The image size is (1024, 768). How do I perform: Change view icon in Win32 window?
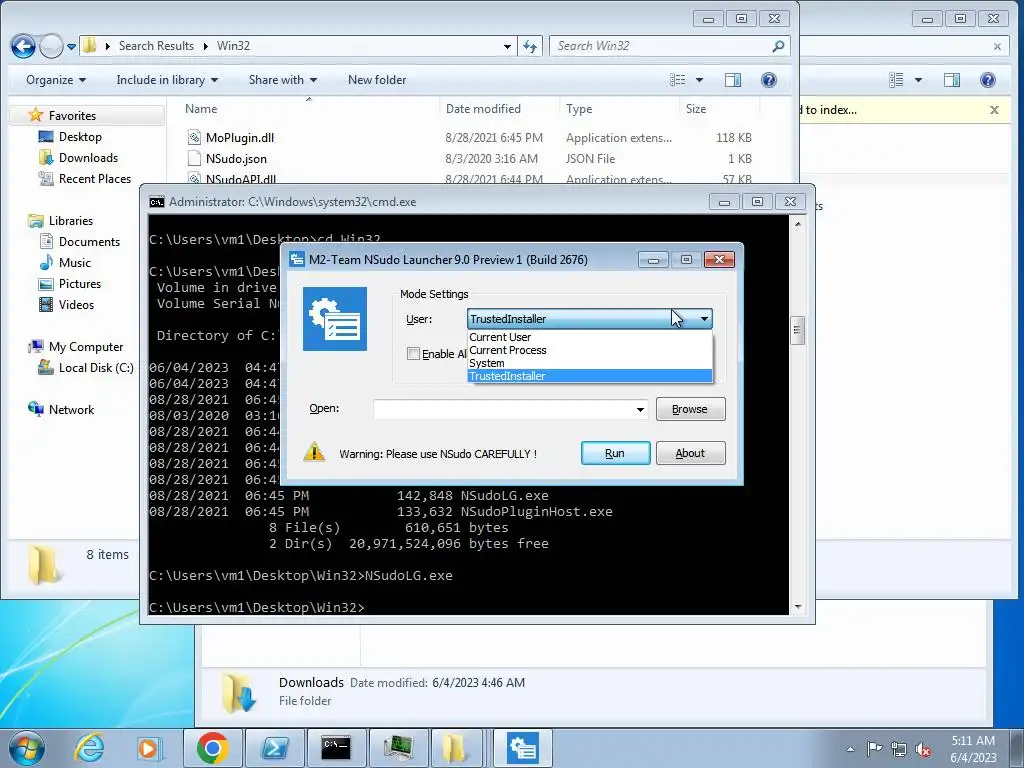click(x=678, y=80)
